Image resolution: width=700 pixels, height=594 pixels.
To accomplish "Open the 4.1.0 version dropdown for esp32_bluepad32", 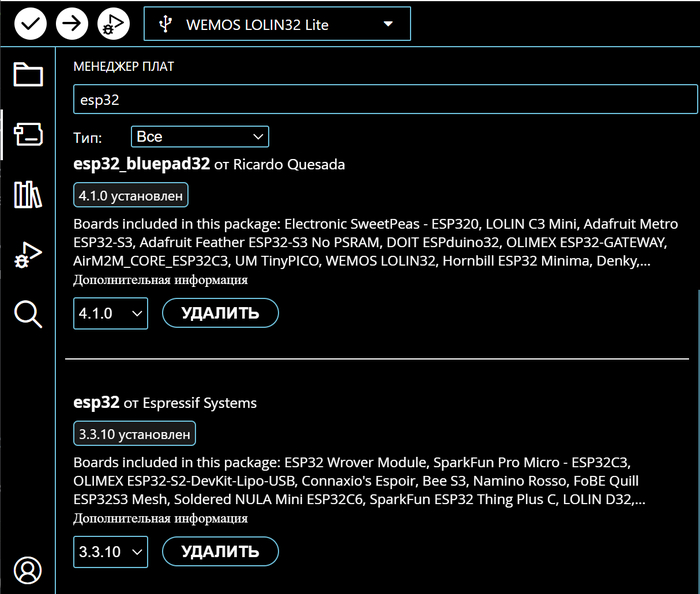I will coord(111,313).
